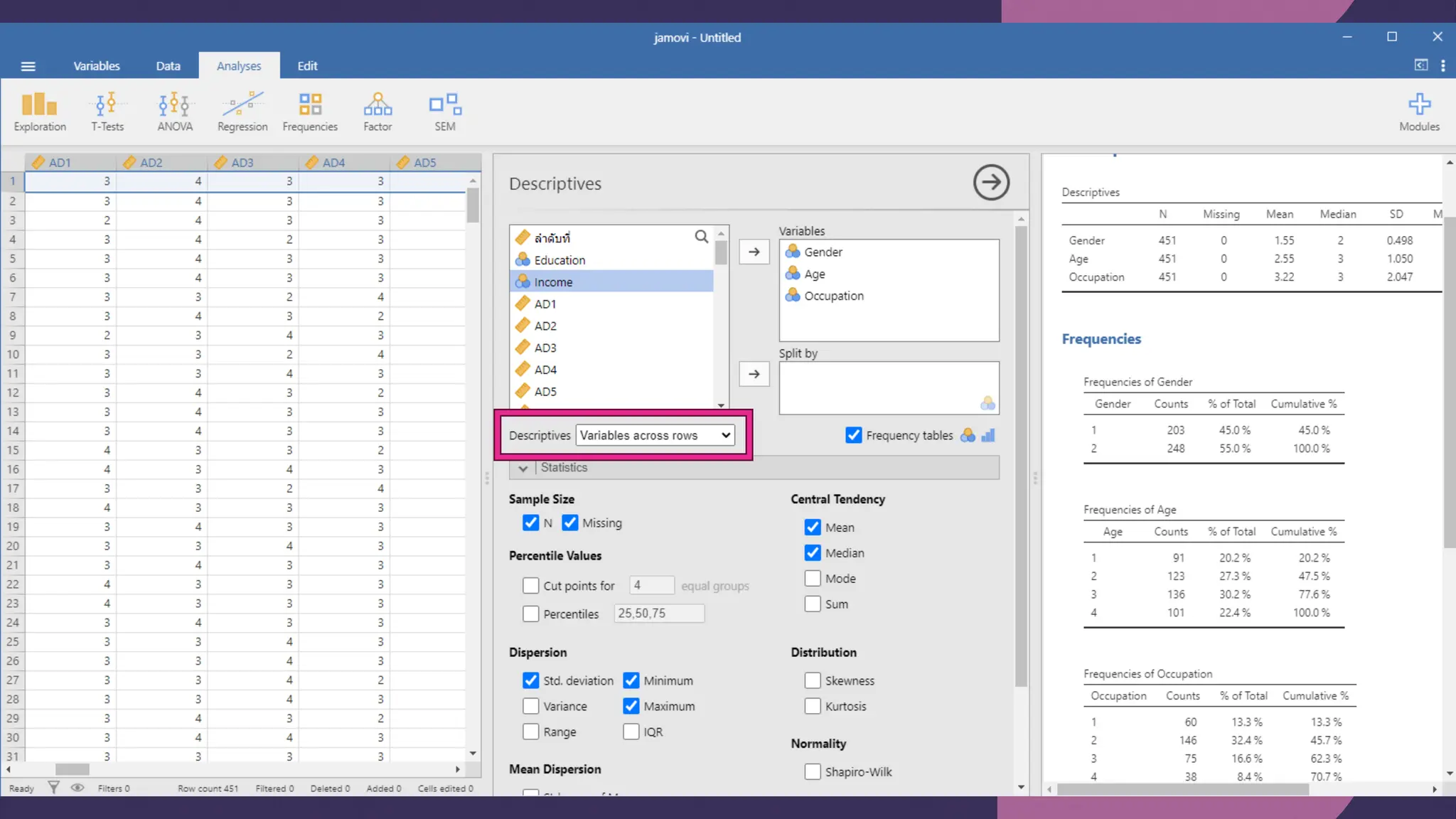Click the filter funnel icon in status bar
The width and height of the screenshot is (1456, 819).
(53, 788)
